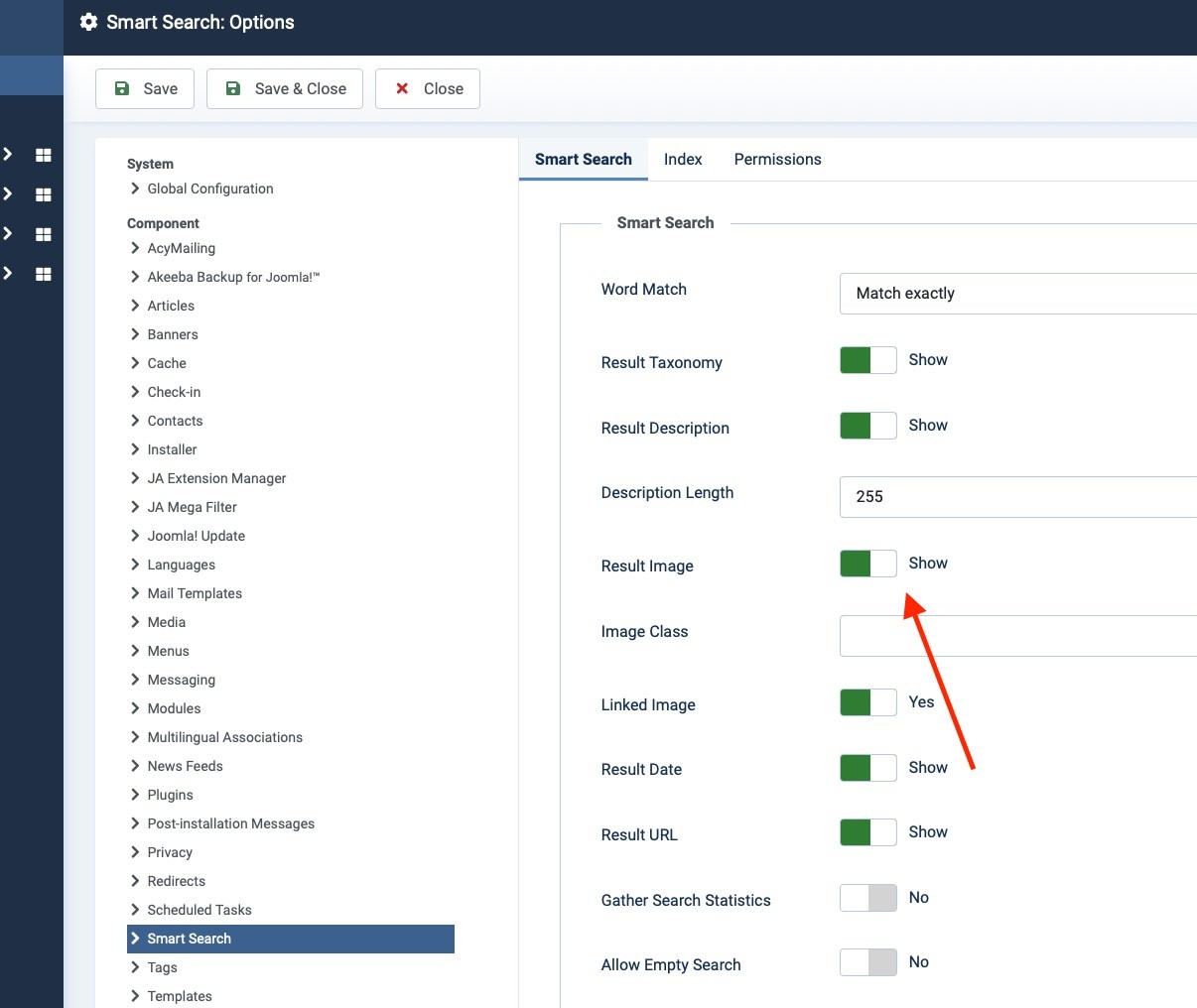Click the gear icon beside Smart Search: Options
The width and height of the screenshot is (1197, 1008).
88,22
